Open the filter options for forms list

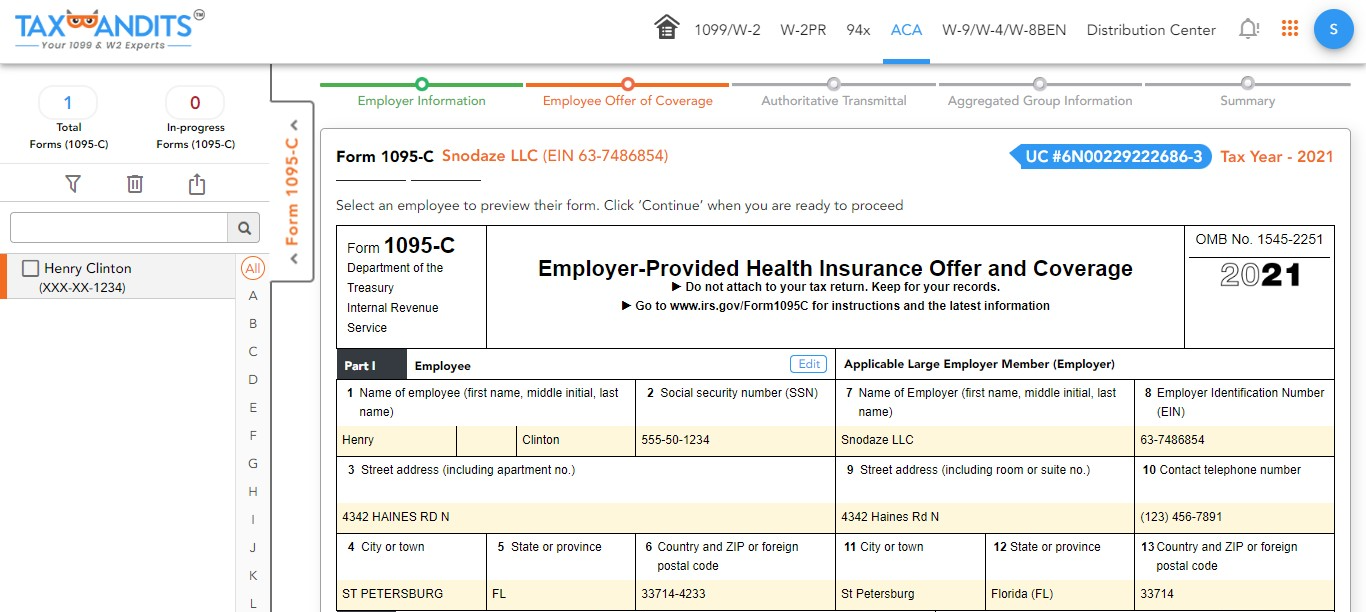click(73, 183)
